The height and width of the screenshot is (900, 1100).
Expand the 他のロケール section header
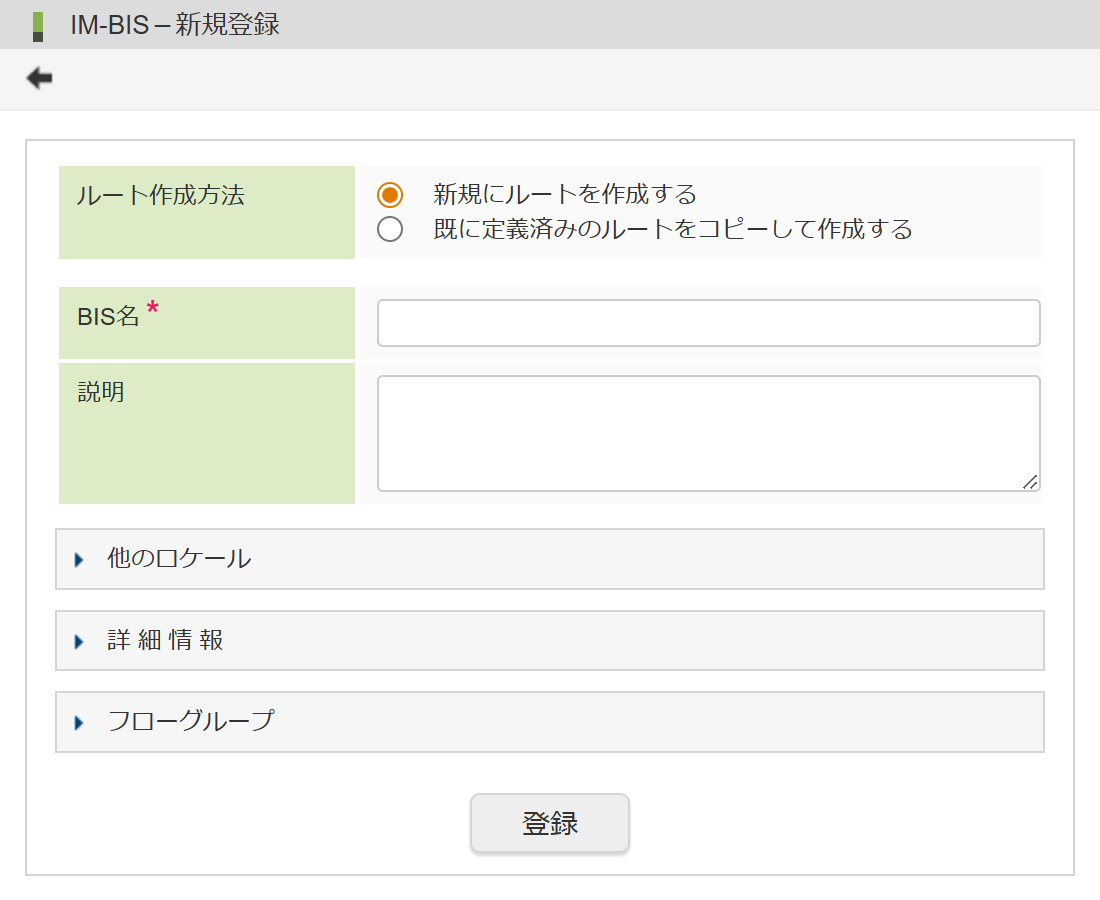tap(550, 559)
